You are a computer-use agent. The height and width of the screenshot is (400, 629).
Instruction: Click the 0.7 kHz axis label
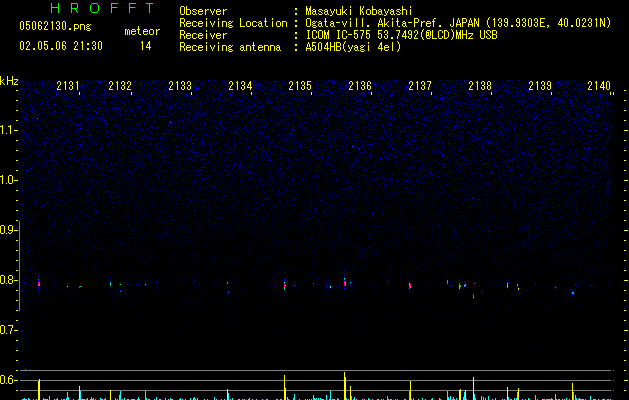coord(8,330)
